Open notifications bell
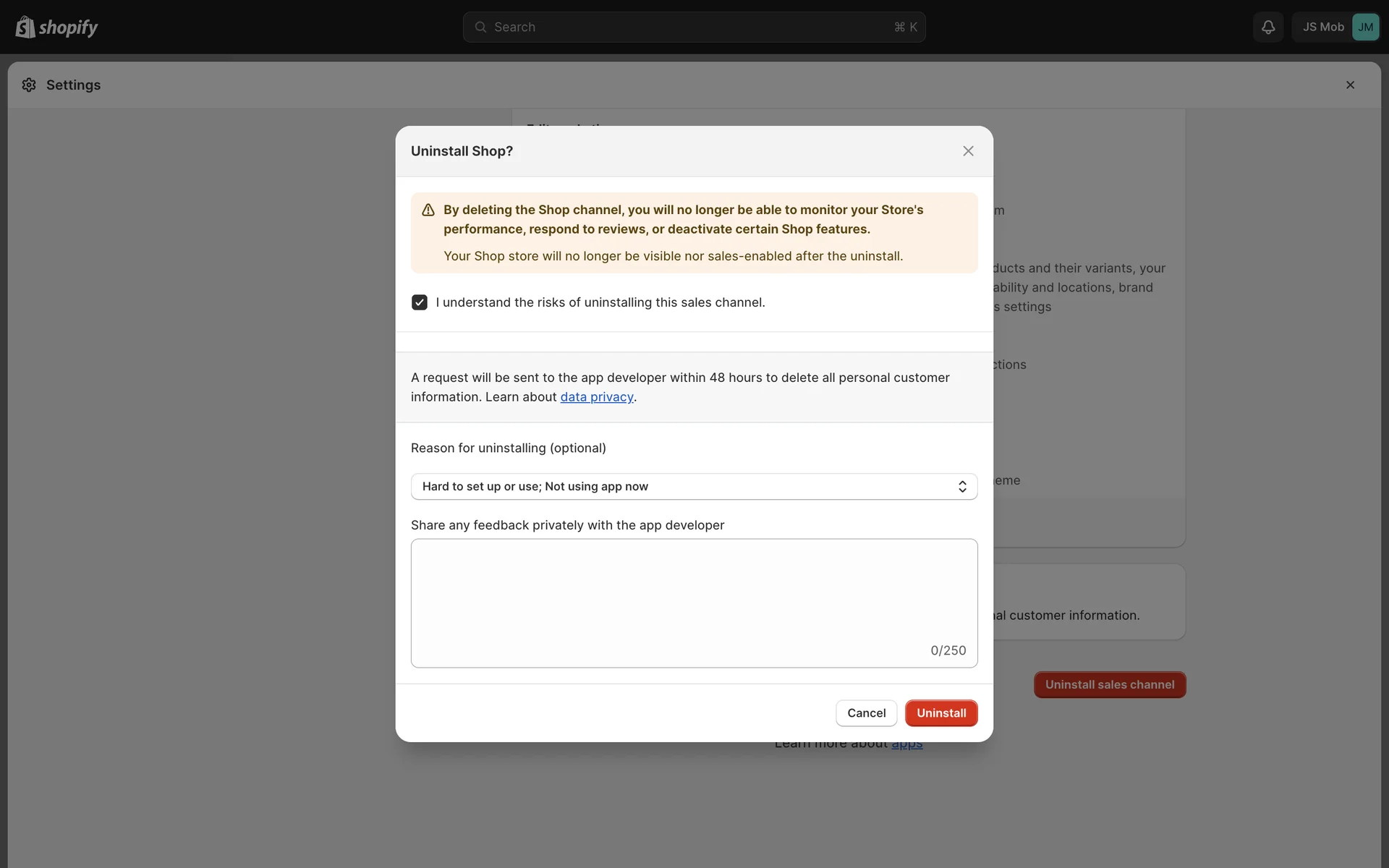The width and height of the screenshot is (1389, 868). (1268, 27)
